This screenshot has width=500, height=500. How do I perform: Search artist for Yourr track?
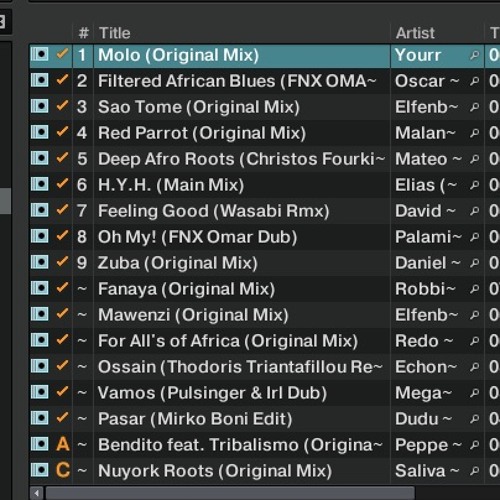tap(474, 55)
